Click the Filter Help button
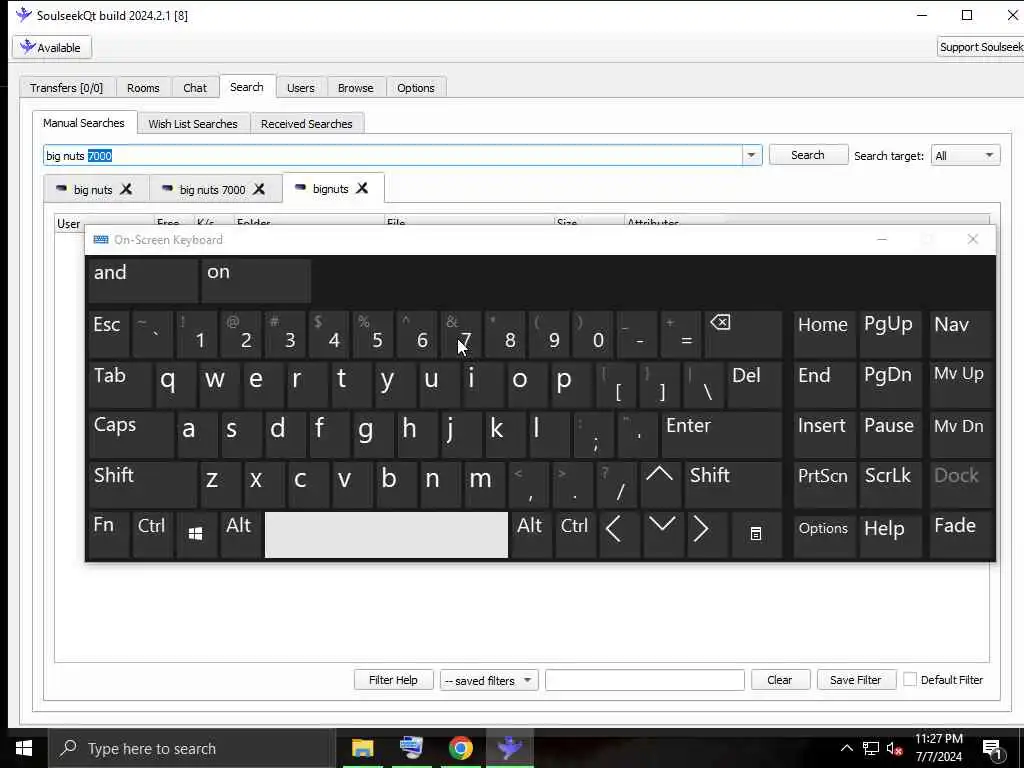Screen dimensions: 1024x768 [393, 680]
